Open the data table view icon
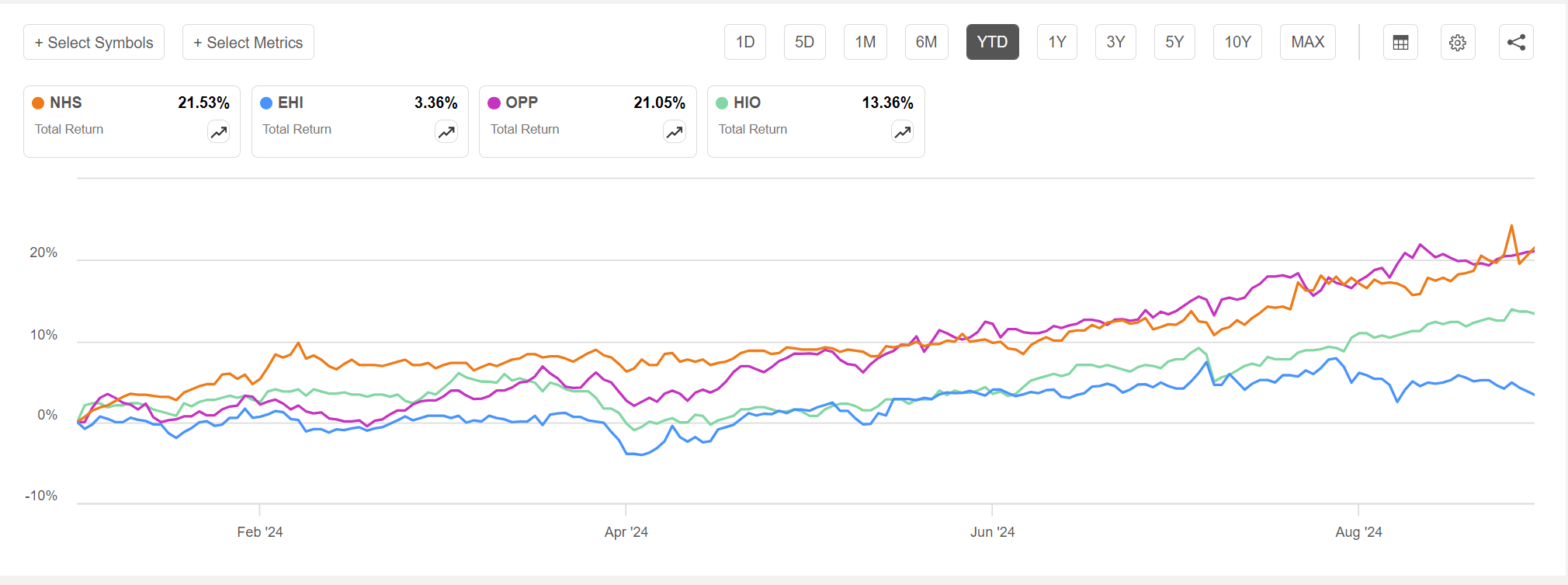1568x585 pixels. pos(1400,43)
